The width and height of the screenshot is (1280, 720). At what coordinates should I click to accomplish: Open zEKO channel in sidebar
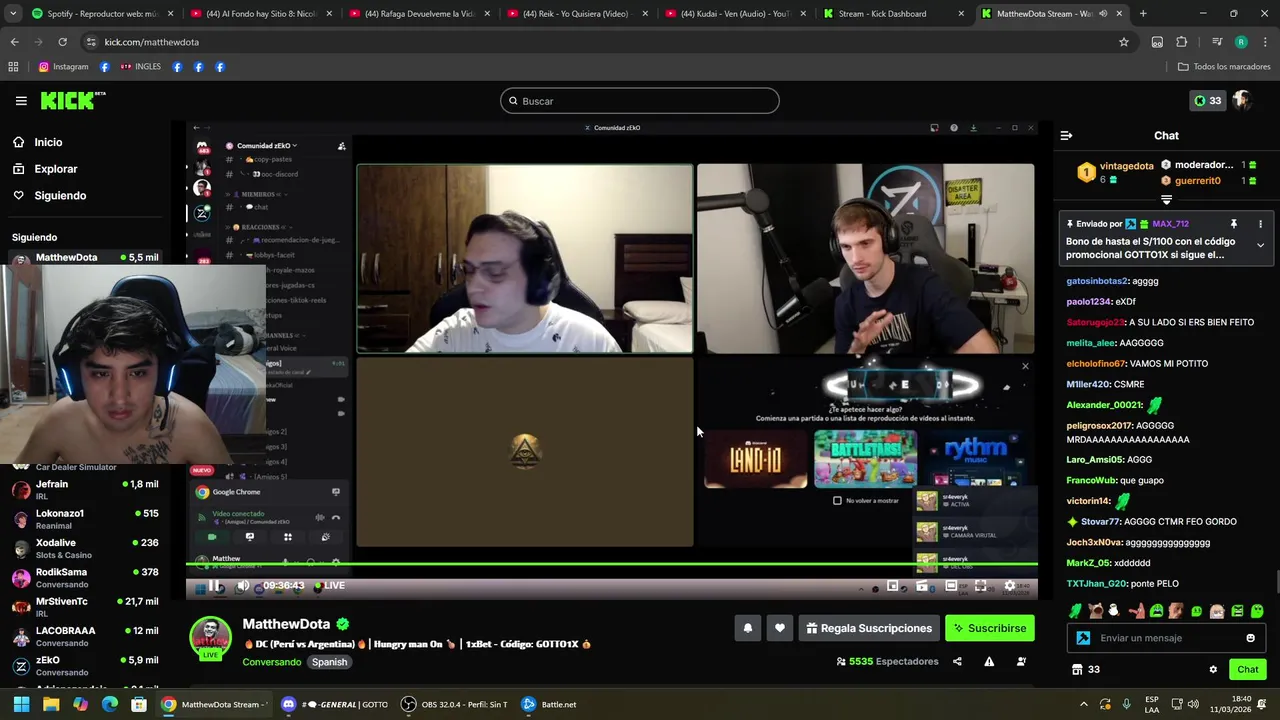click(86, 666)
